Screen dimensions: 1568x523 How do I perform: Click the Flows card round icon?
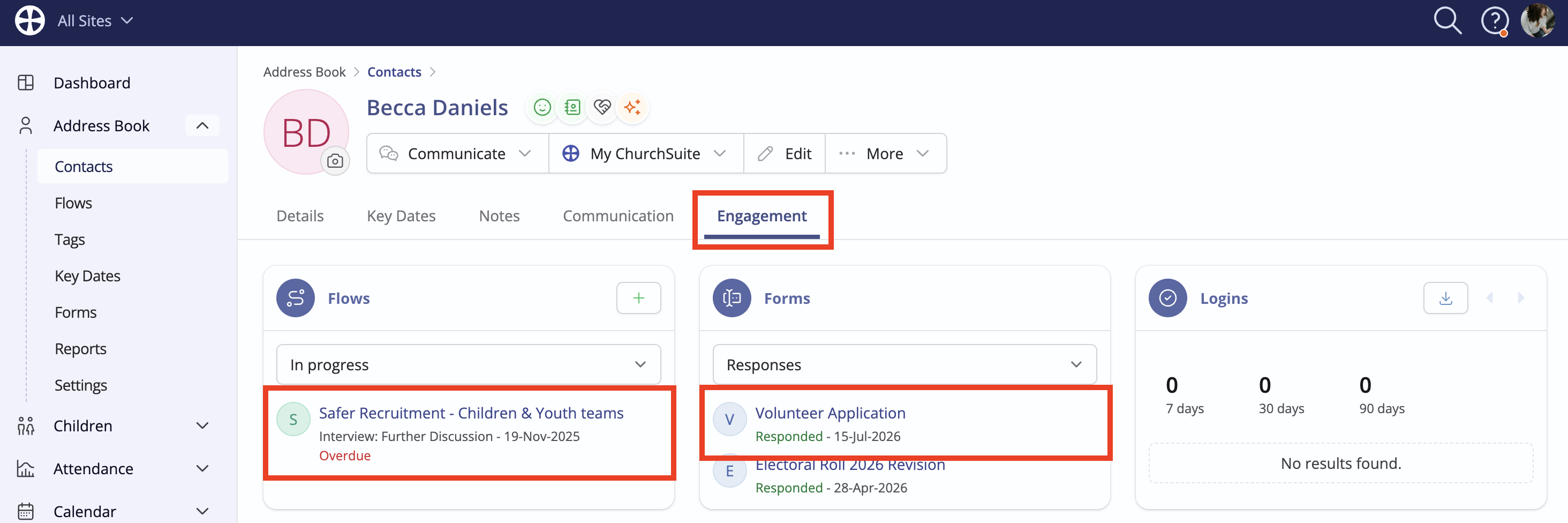(x=295, y=298)
